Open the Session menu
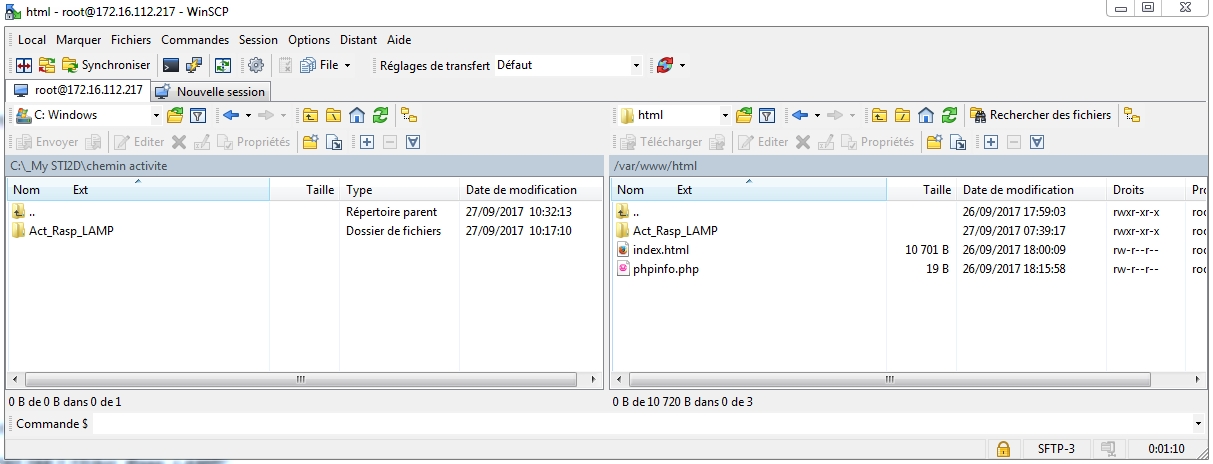This screenshot has height=464, width=1213. (258, 40)
